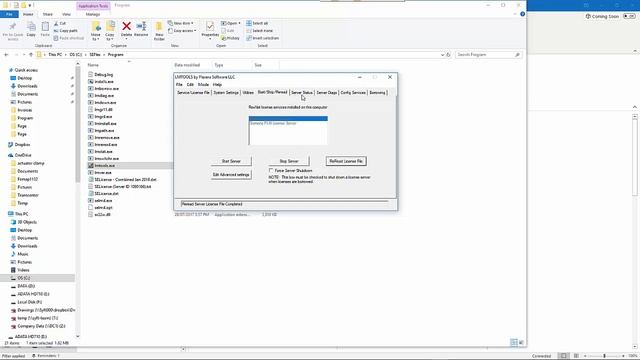The height and width of the screenshot is (360, 640).
Task: Click Invert selection in the ribbon
Action: pos(262,38)
